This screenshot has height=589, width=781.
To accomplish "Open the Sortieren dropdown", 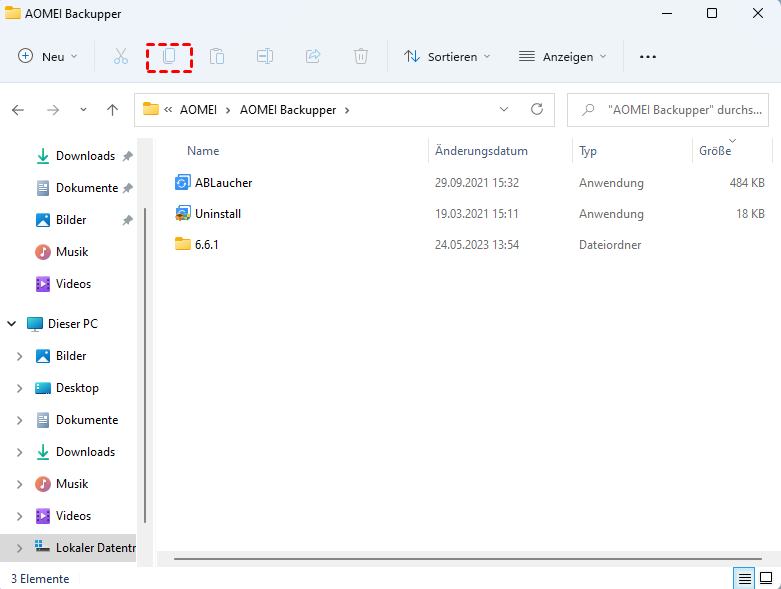I will tap(447, 56).
